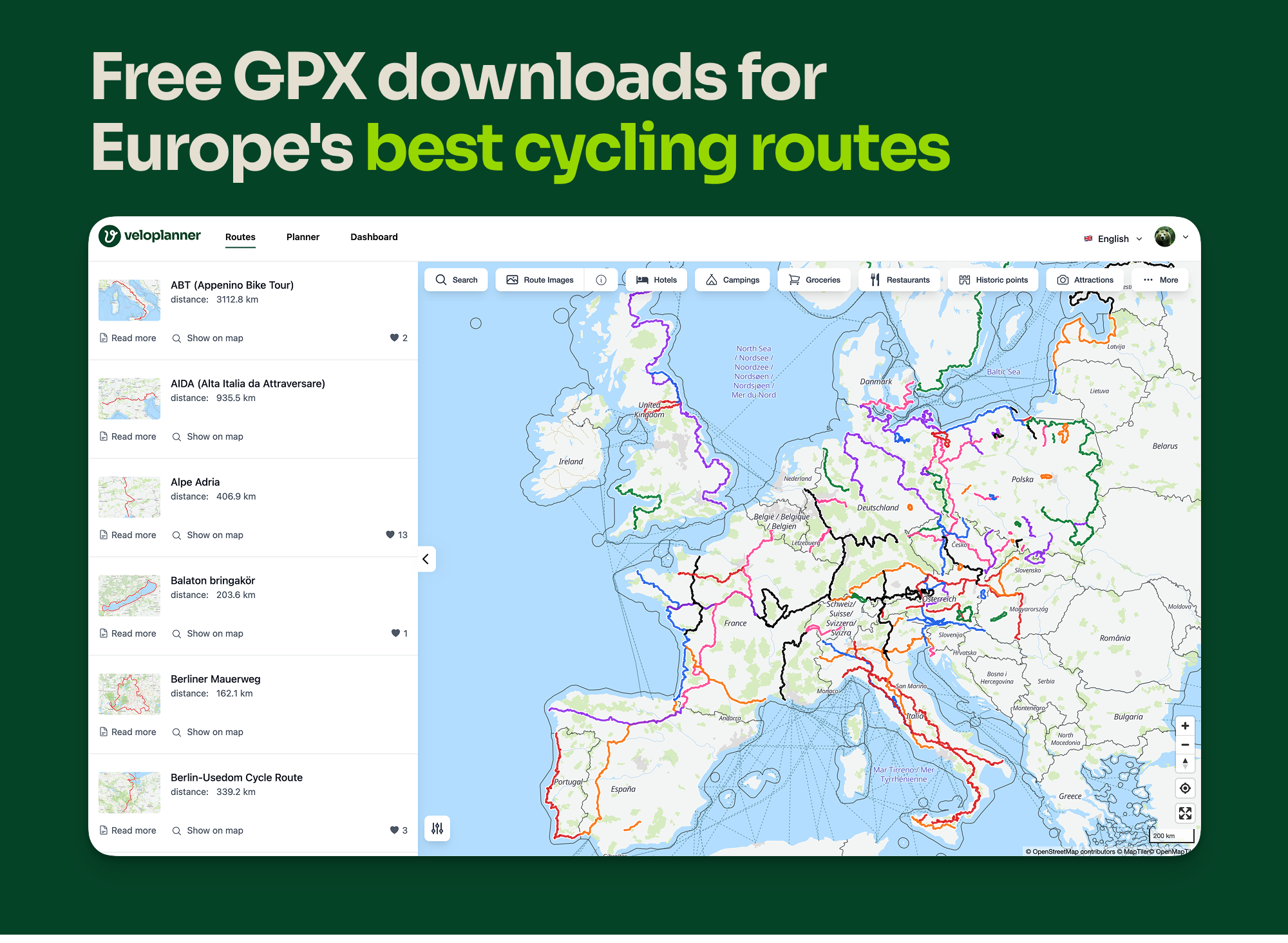Switch to the Planner tab
This screenshot has width=1288, height=943.
point(303,237)
